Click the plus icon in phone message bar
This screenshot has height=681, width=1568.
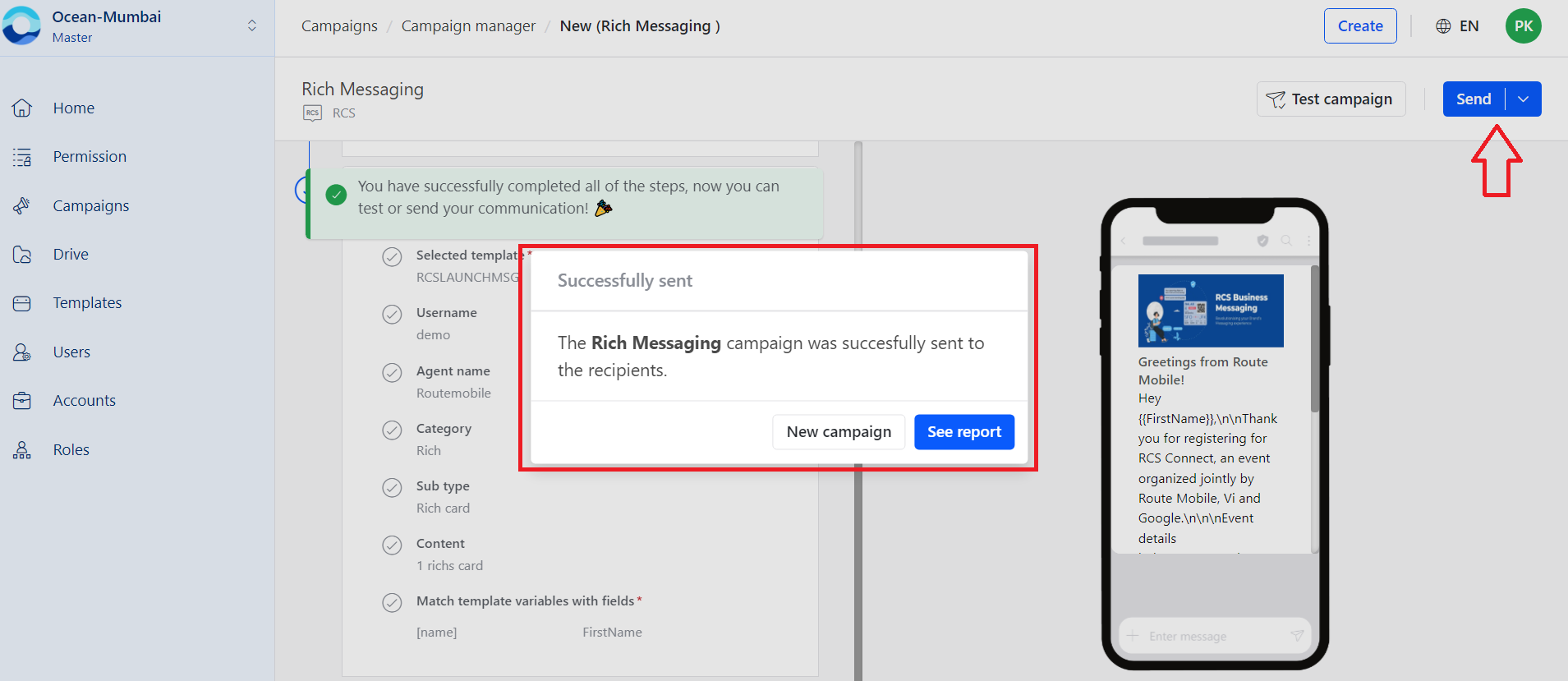[x=1133, y=636]
